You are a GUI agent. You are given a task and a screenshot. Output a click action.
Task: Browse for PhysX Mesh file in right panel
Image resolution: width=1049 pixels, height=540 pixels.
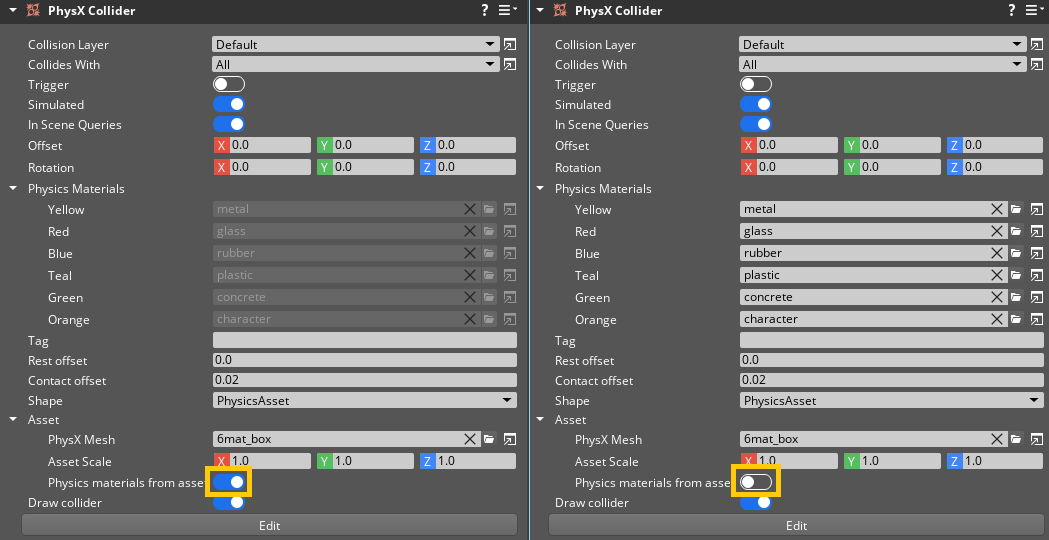(x=1016, y=440)
